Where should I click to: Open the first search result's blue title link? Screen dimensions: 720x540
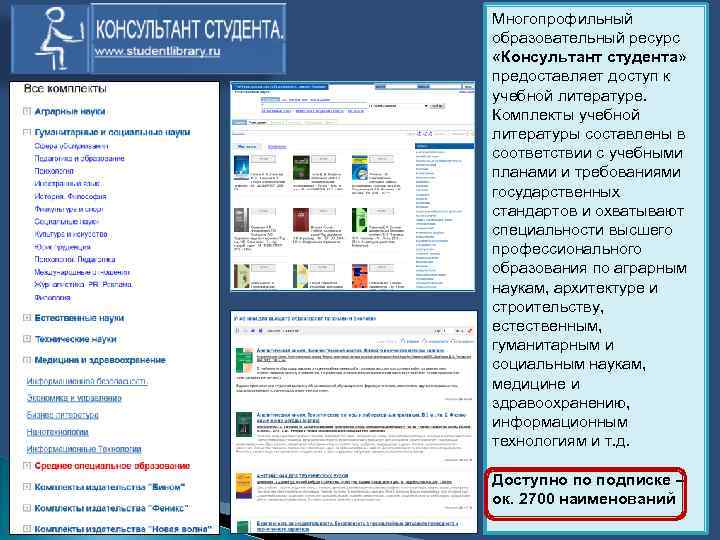tap(350, 350)
